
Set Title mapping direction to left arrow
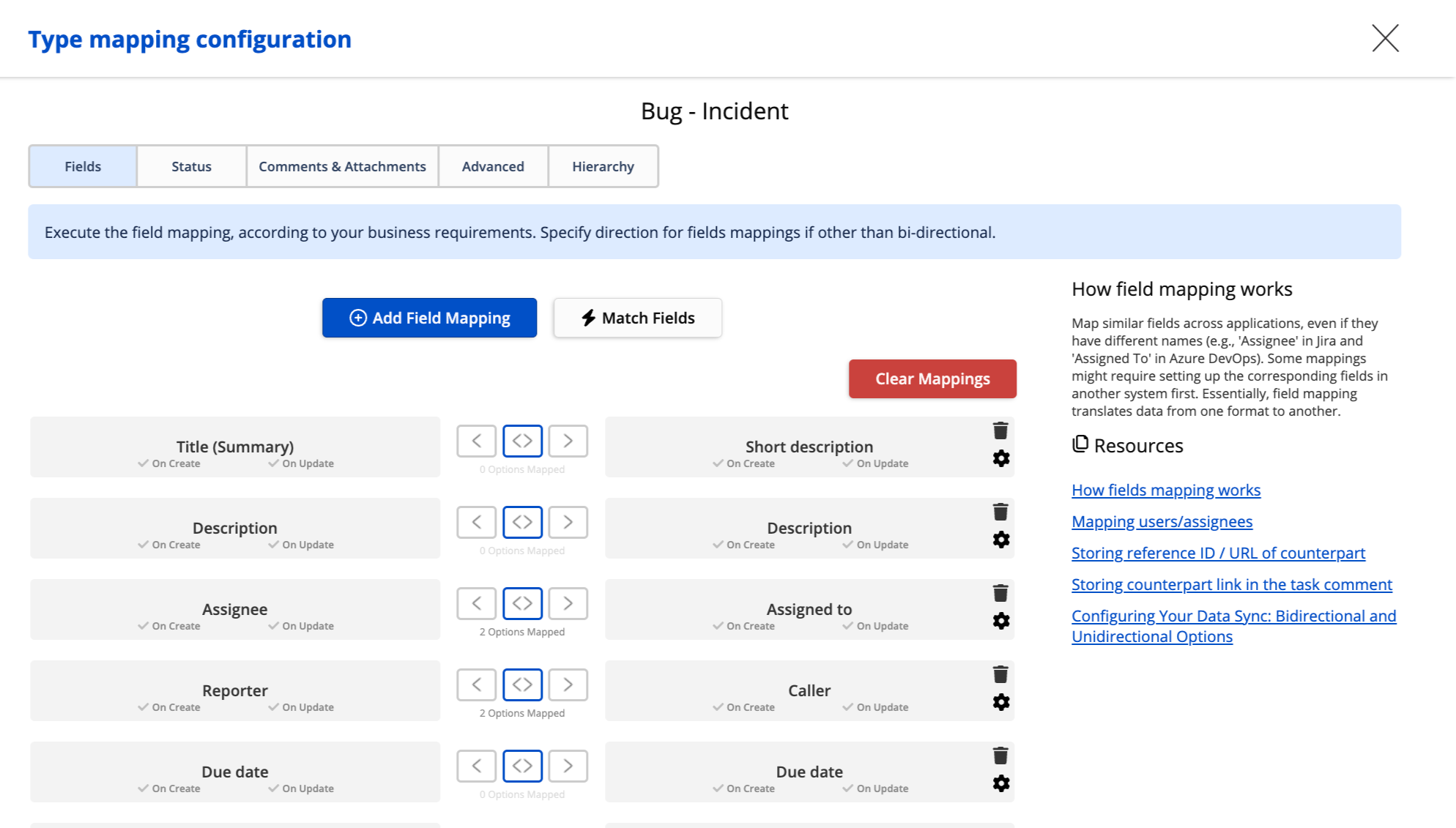(477, 441)
